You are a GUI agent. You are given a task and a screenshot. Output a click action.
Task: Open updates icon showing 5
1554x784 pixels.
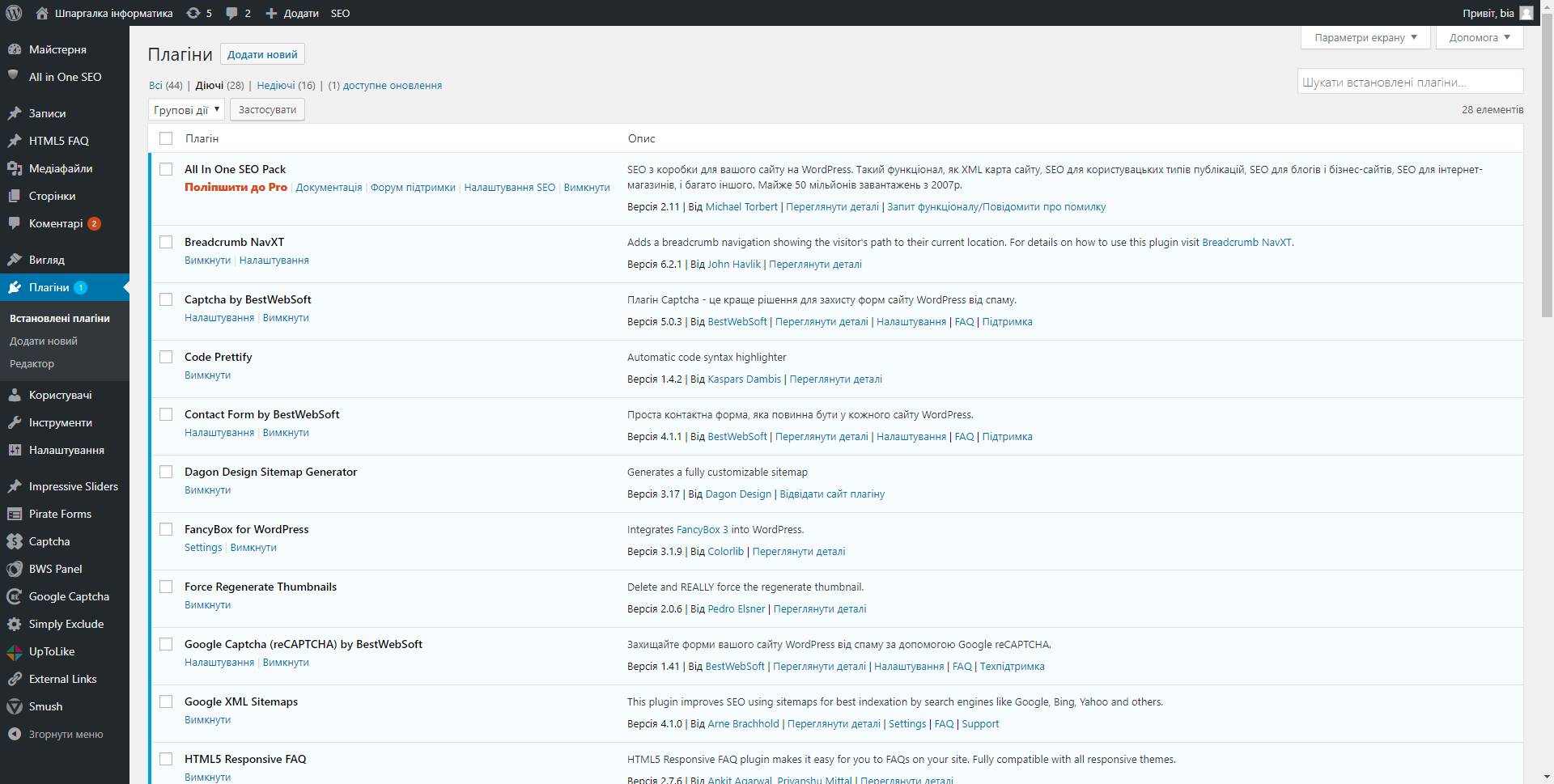coord(193,13)
